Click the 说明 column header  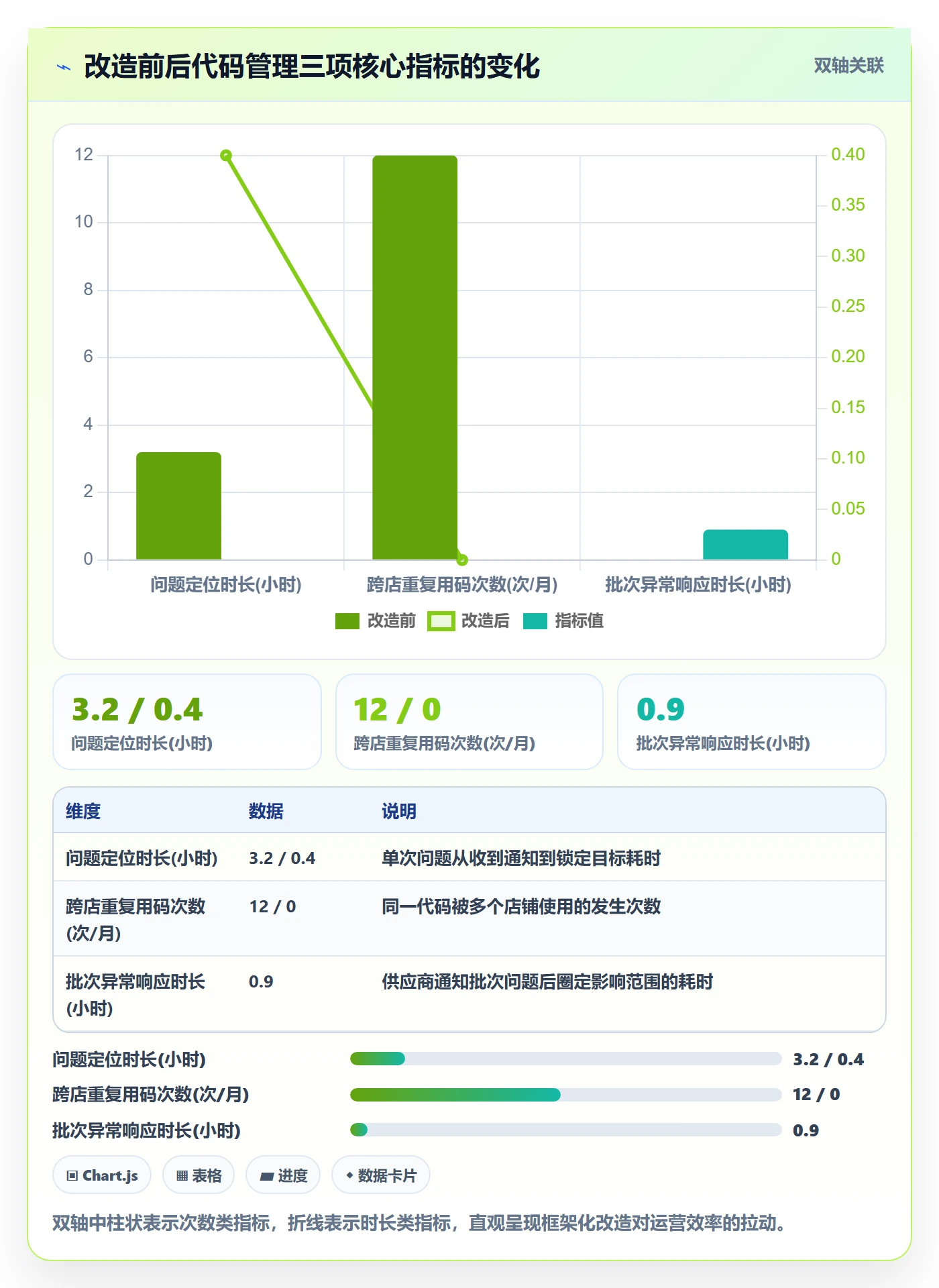(x=399, y=811)
